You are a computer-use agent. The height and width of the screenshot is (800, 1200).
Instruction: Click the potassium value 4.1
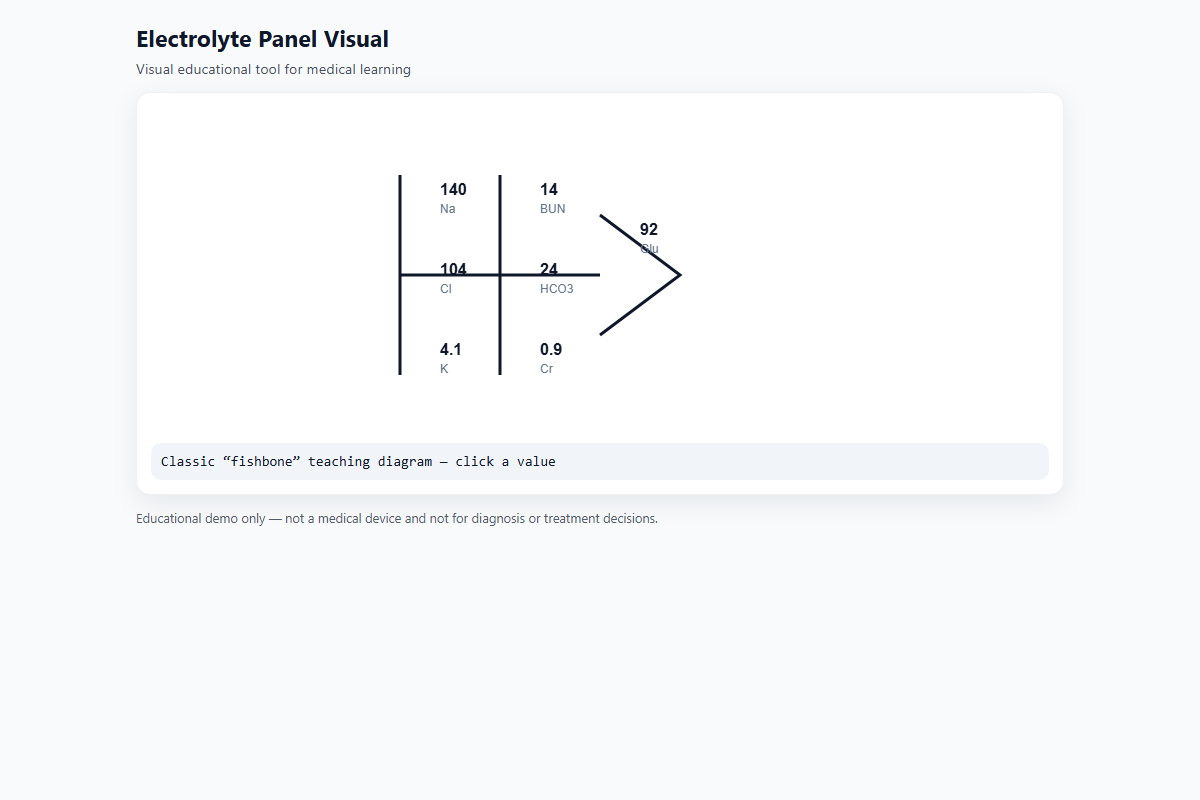[x=451, y=350]
